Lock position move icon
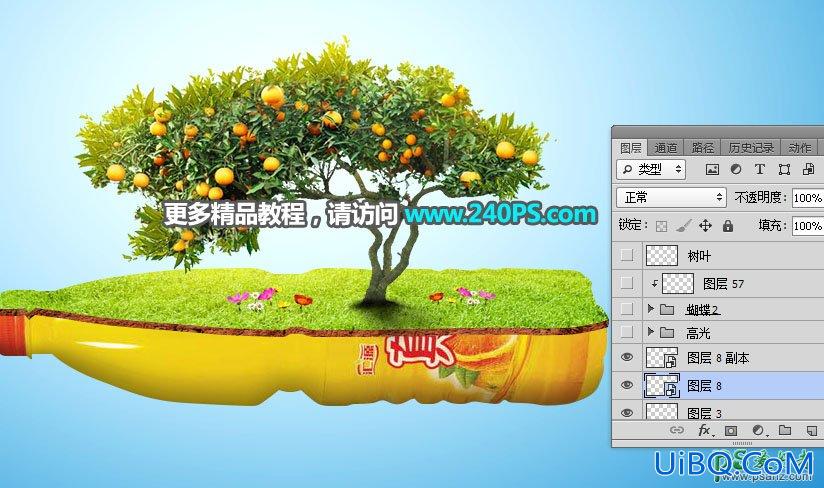 pos(705,226)
